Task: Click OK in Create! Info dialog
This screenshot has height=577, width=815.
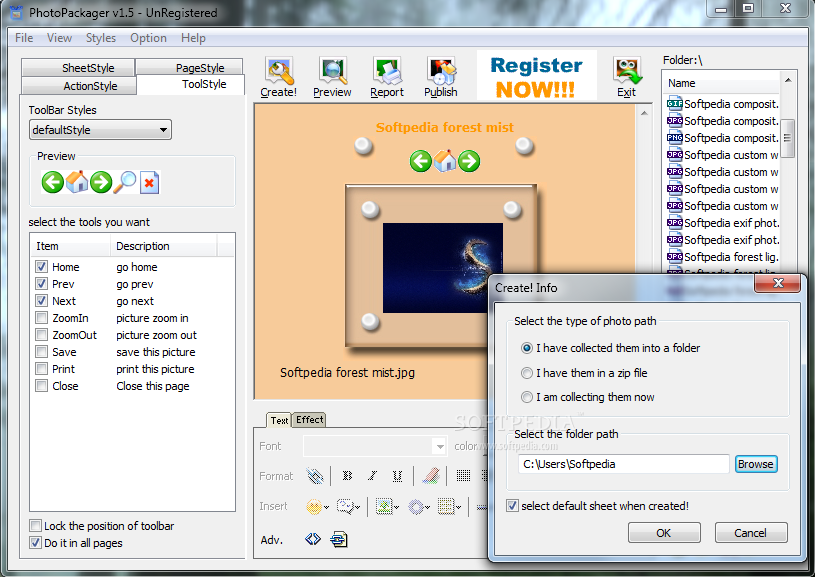Action: click(x=664, y=533)
